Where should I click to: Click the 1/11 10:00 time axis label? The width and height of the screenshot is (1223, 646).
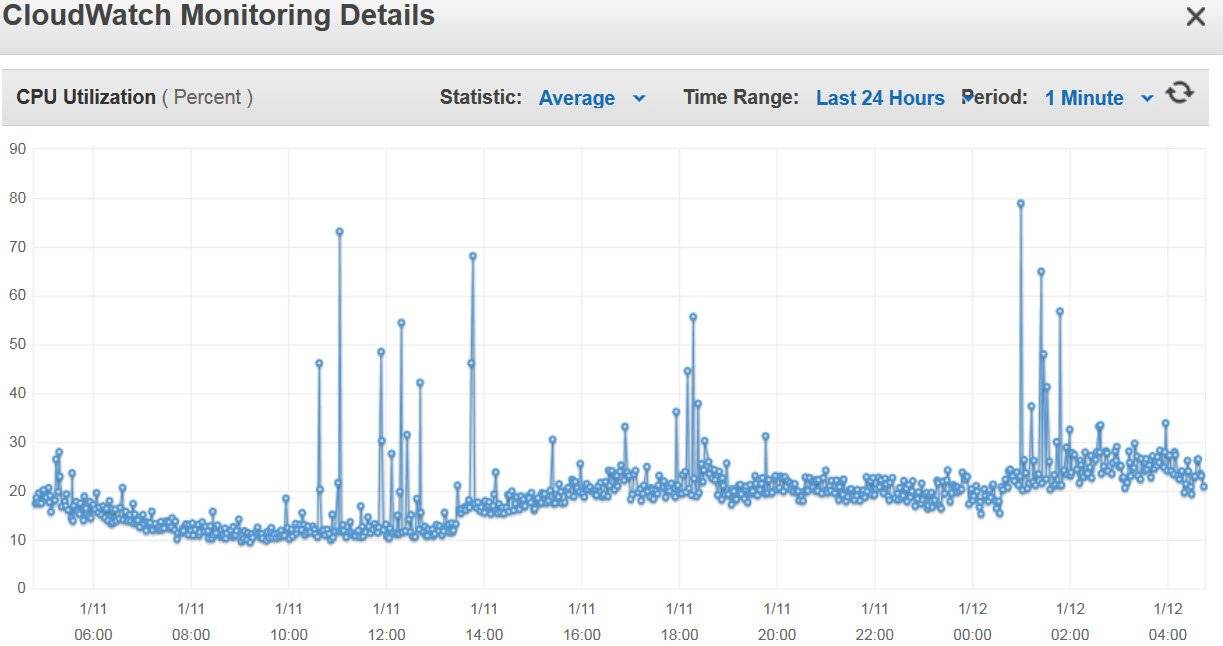(x=289, y=621)
